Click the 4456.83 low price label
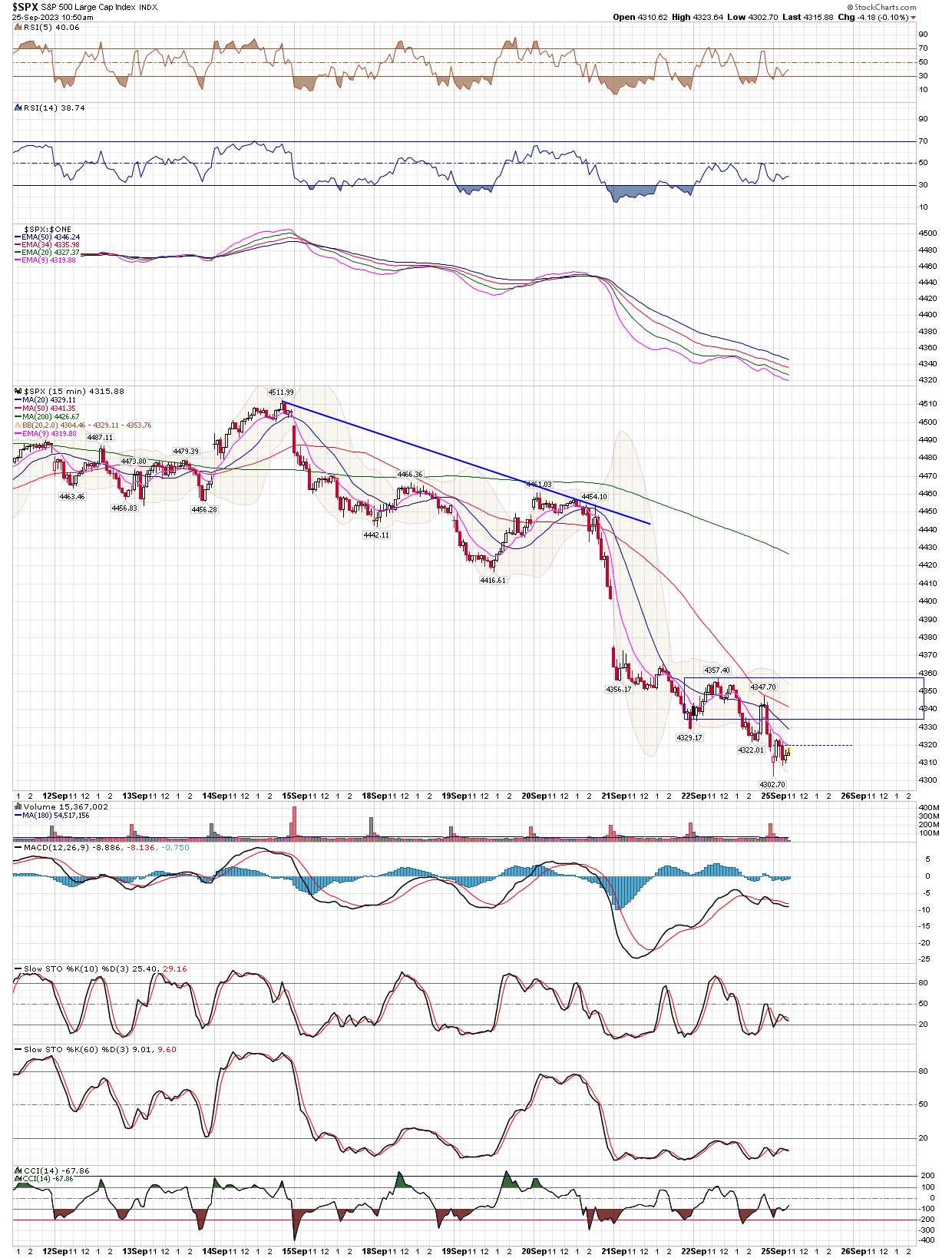This screenshot has width=952, height=1258. point(124,508)
